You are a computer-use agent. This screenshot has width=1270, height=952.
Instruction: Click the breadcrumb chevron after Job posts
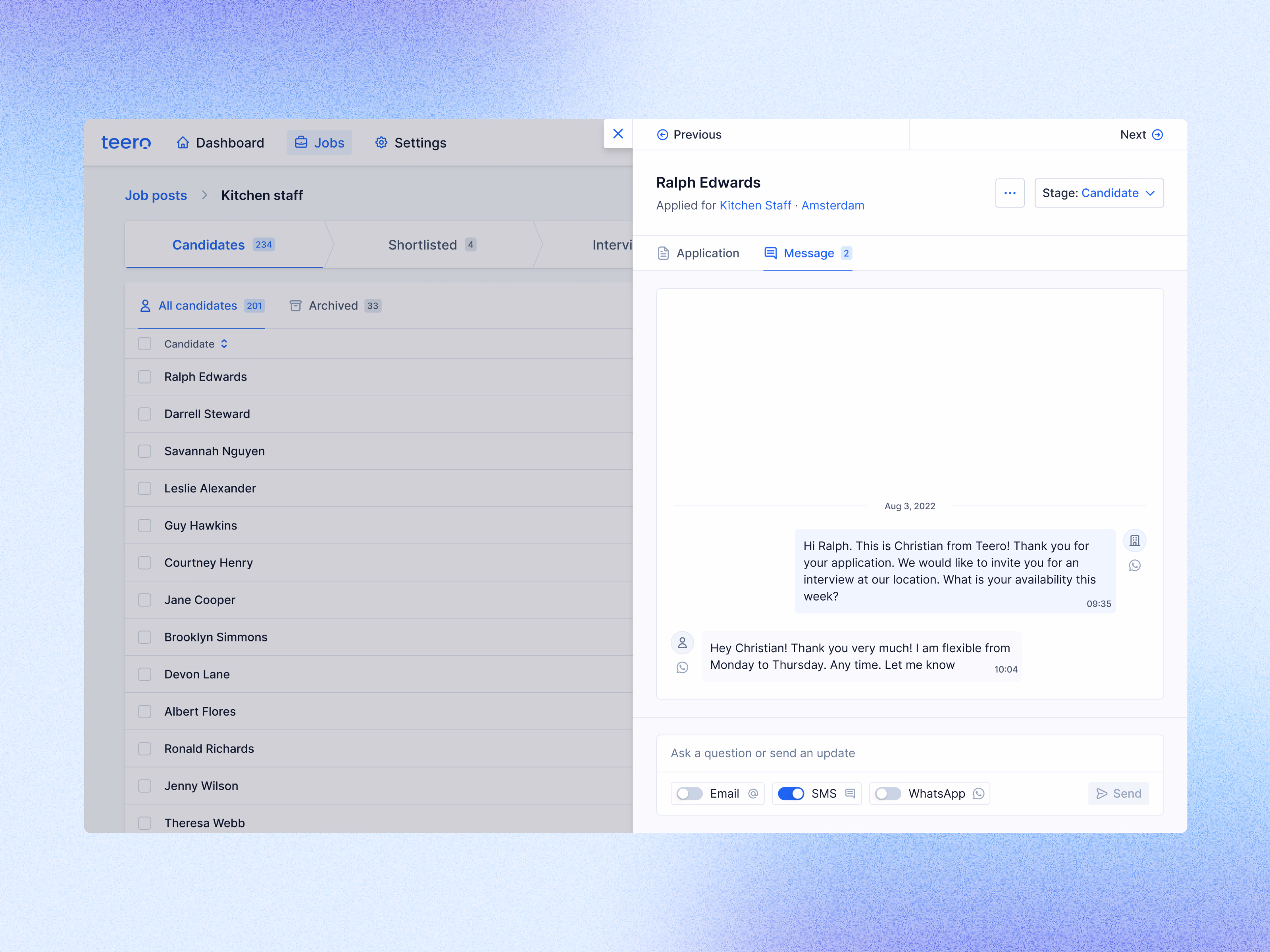click(x=204, y=195)
